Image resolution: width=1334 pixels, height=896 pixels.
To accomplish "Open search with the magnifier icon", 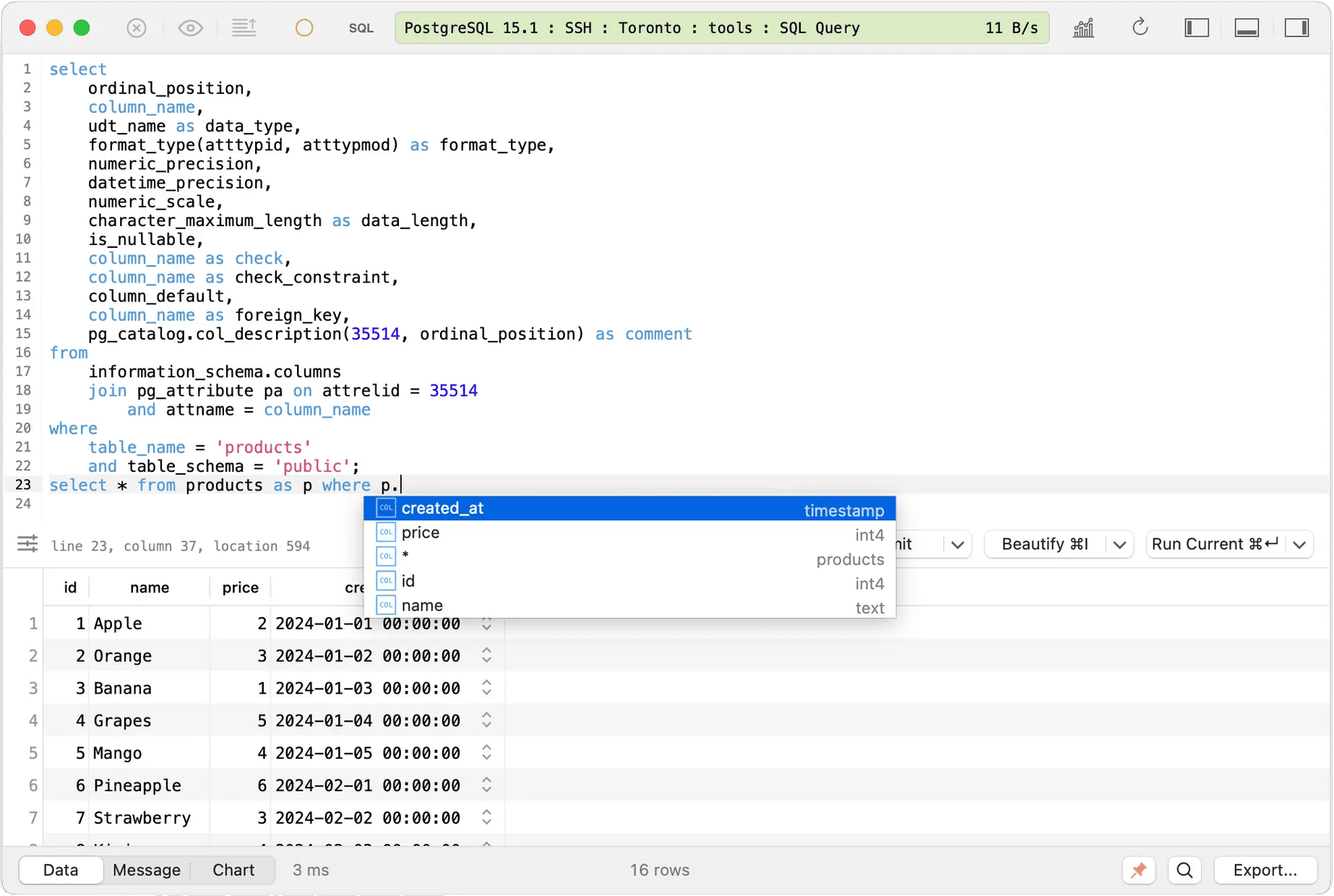I will pos(1184,870).
